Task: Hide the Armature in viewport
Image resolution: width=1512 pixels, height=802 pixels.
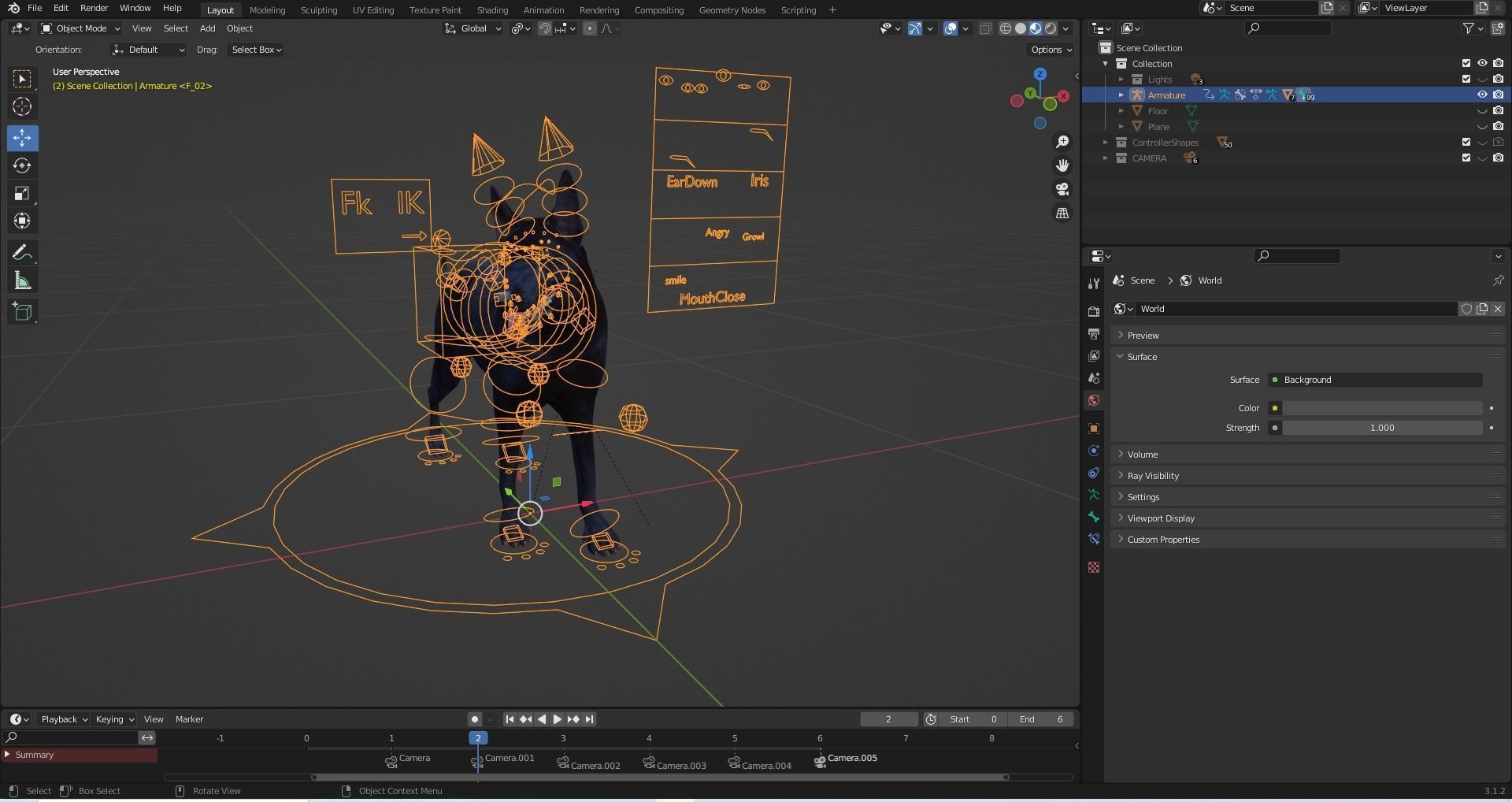Action: (1481, 95)
